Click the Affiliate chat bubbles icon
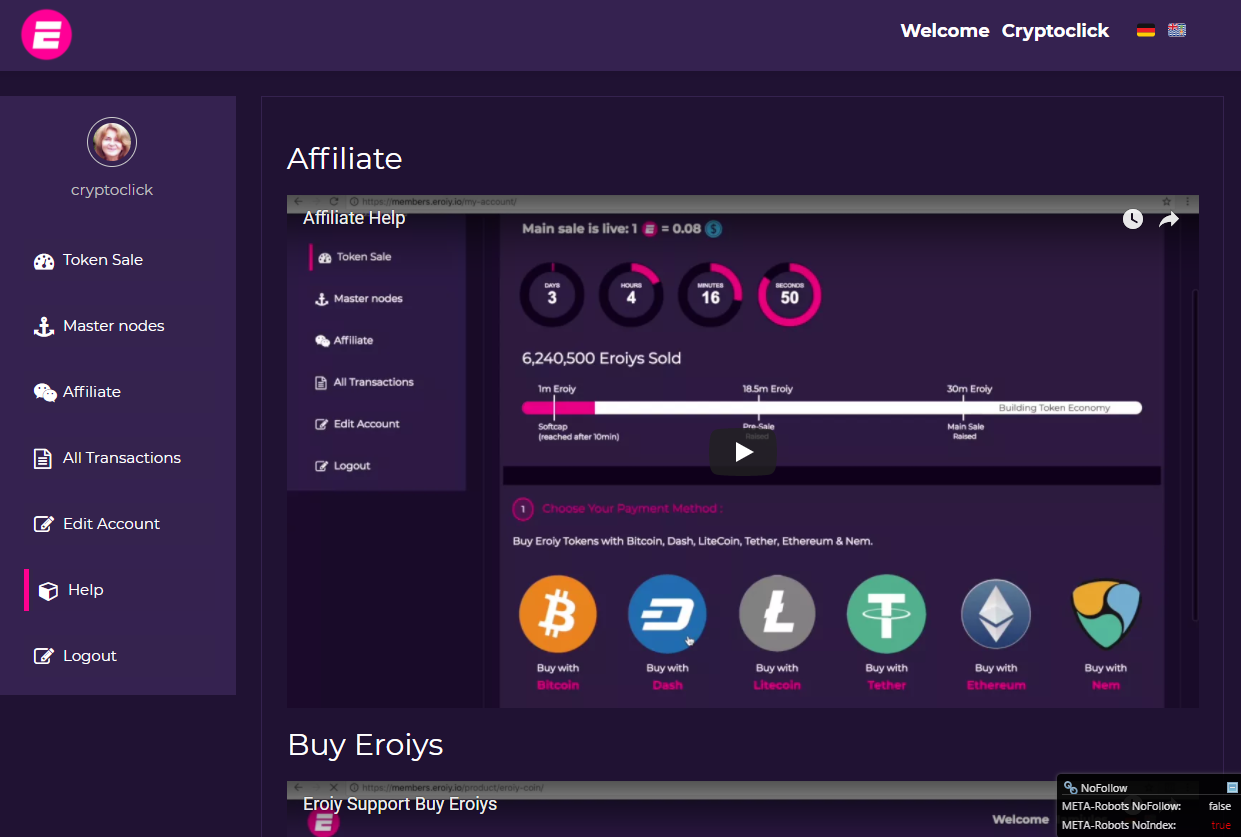Viewport: 1241px width, 837px height. tap(45, 393)
